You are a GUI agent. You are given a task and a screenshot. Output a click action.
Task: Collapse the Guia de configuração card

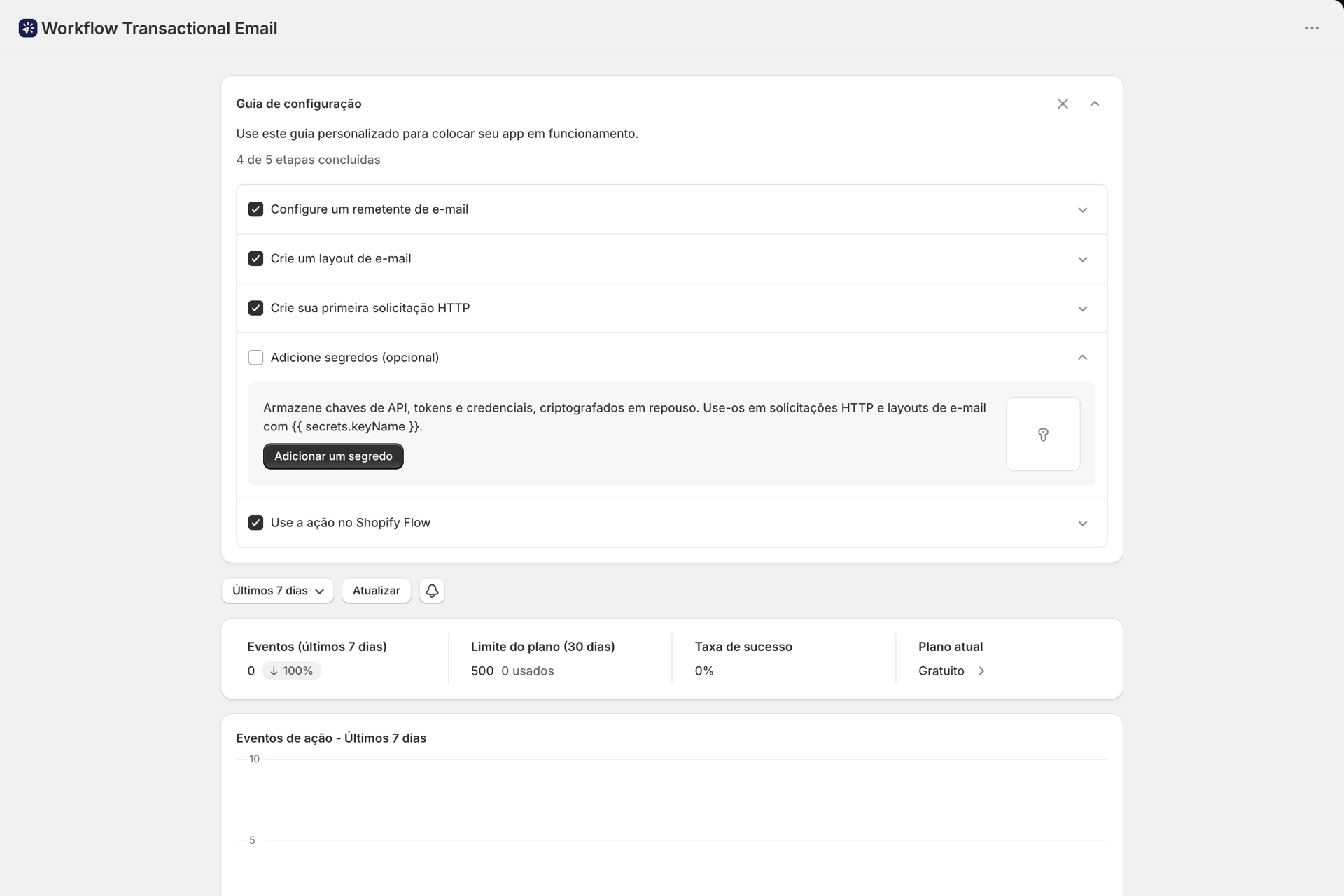[x=1095, y=104]
